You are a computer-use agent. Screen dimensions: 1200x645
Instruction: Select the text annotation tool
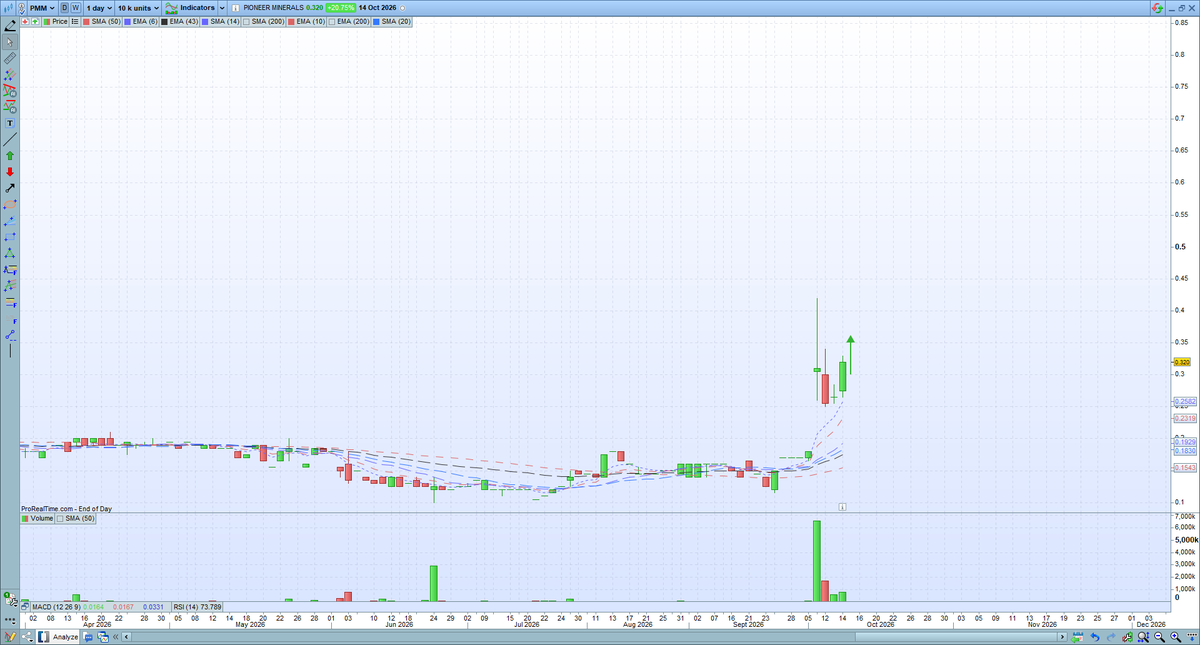click(10, 123)
